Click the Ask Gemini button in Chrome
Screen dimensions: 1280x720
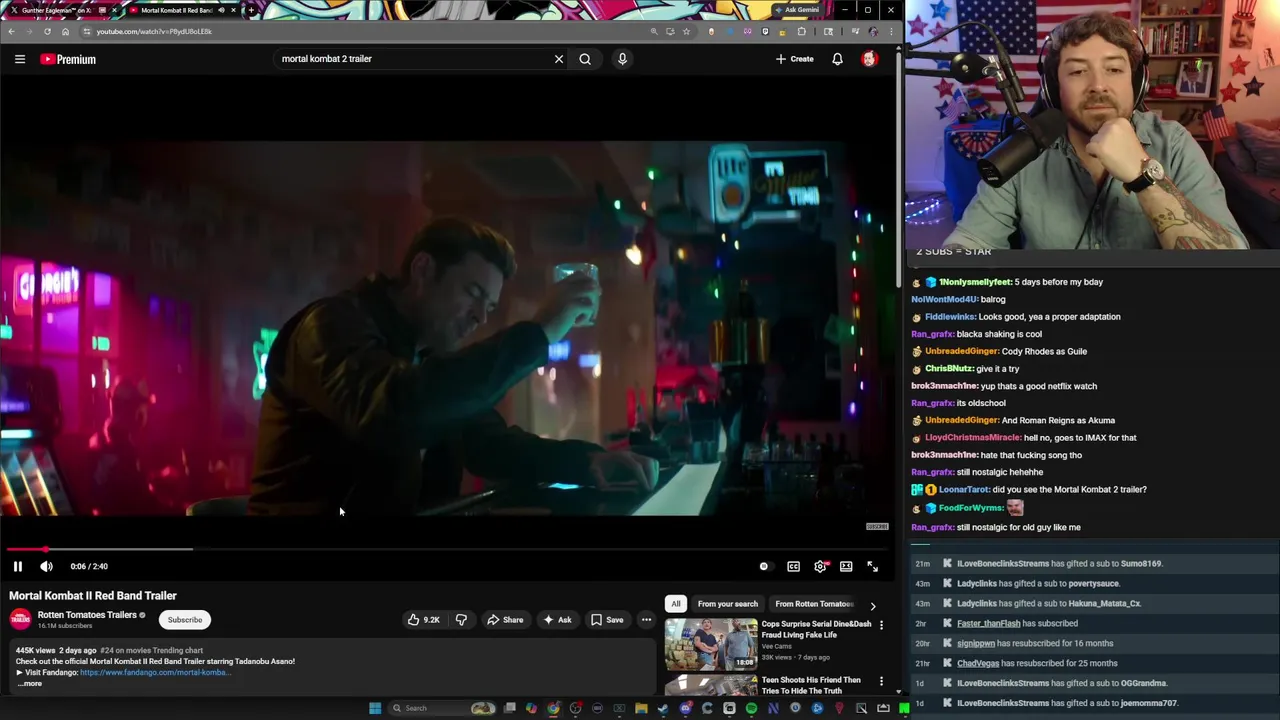[x=797, y=10]
